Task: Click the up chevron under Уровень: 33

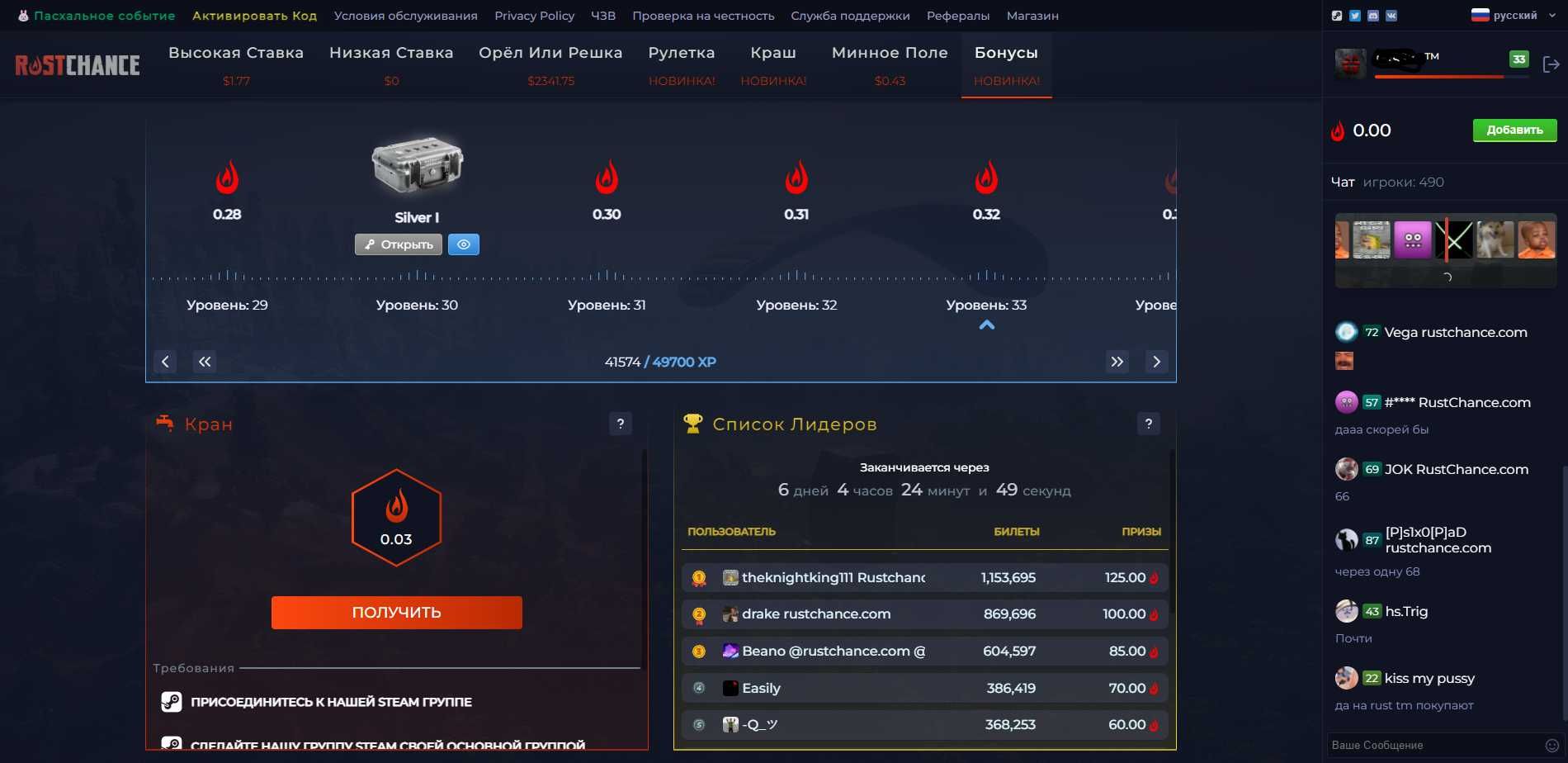Action: coord(986,325)
